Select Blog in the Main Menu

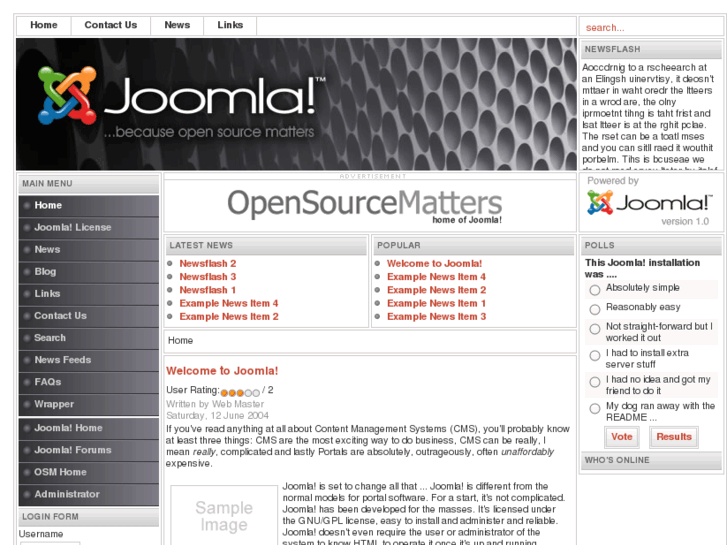[x=89, y=272]
